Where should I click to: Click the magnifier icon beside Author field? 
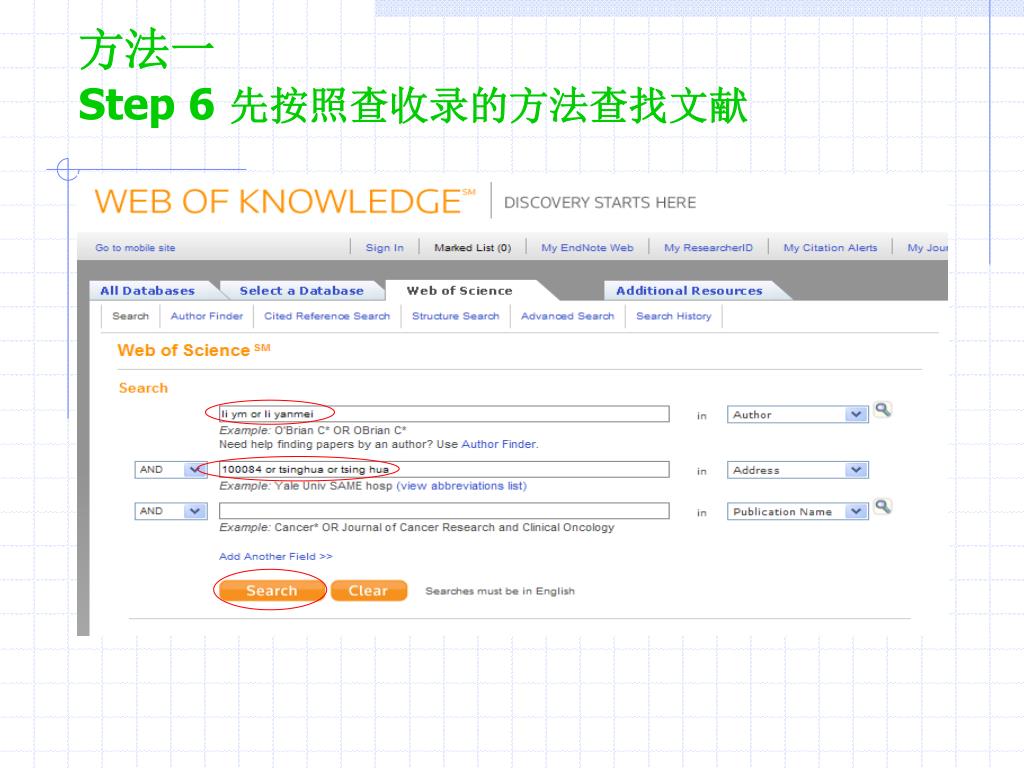click(x=883, y=410)
